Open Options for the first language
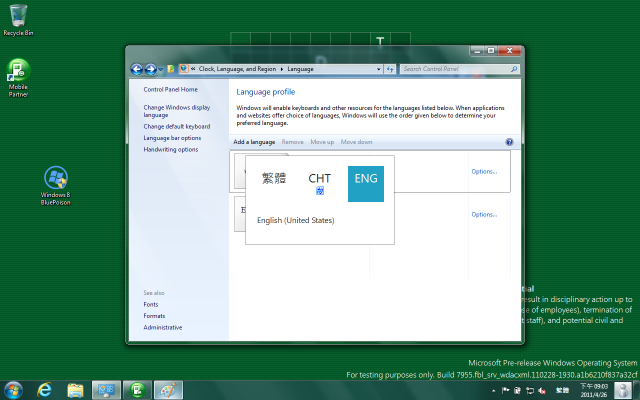The image size is (640, 400). click(x=484, y=171)
